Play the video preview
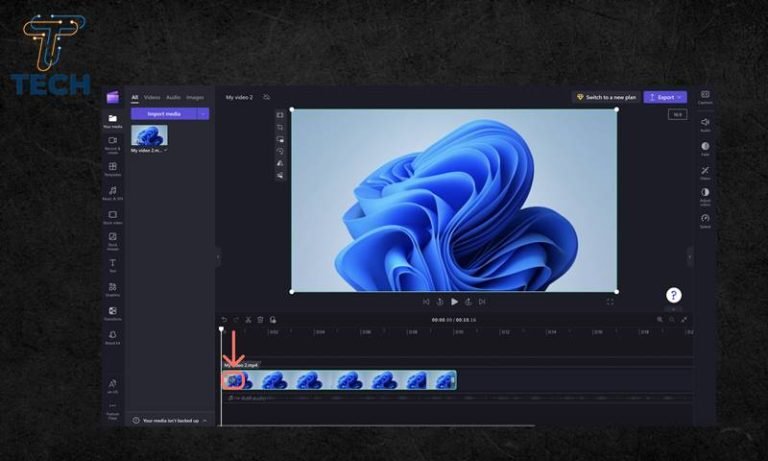The height and width of the screenshot is (461, 768). pyautogui.click(x=455, y=302)
